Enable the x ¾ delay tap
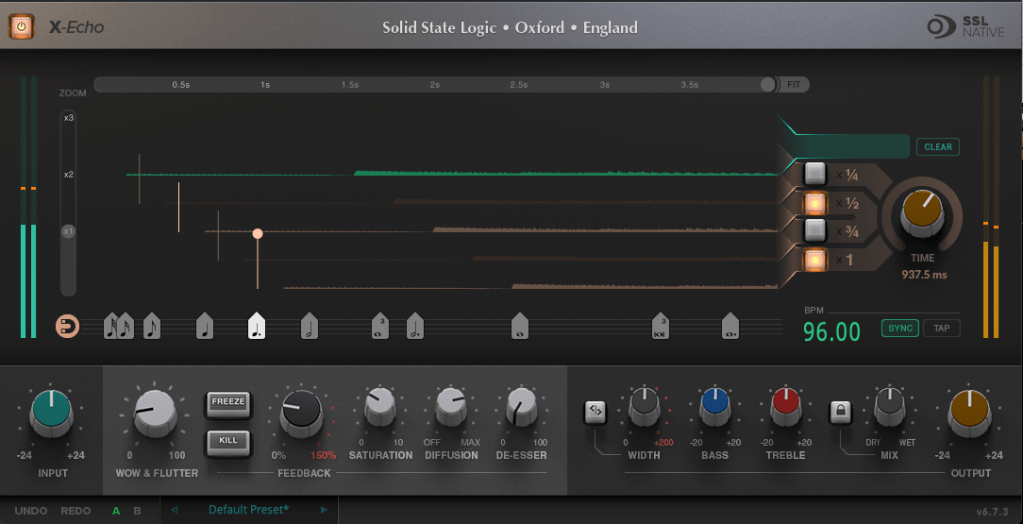 click(815, 231)
